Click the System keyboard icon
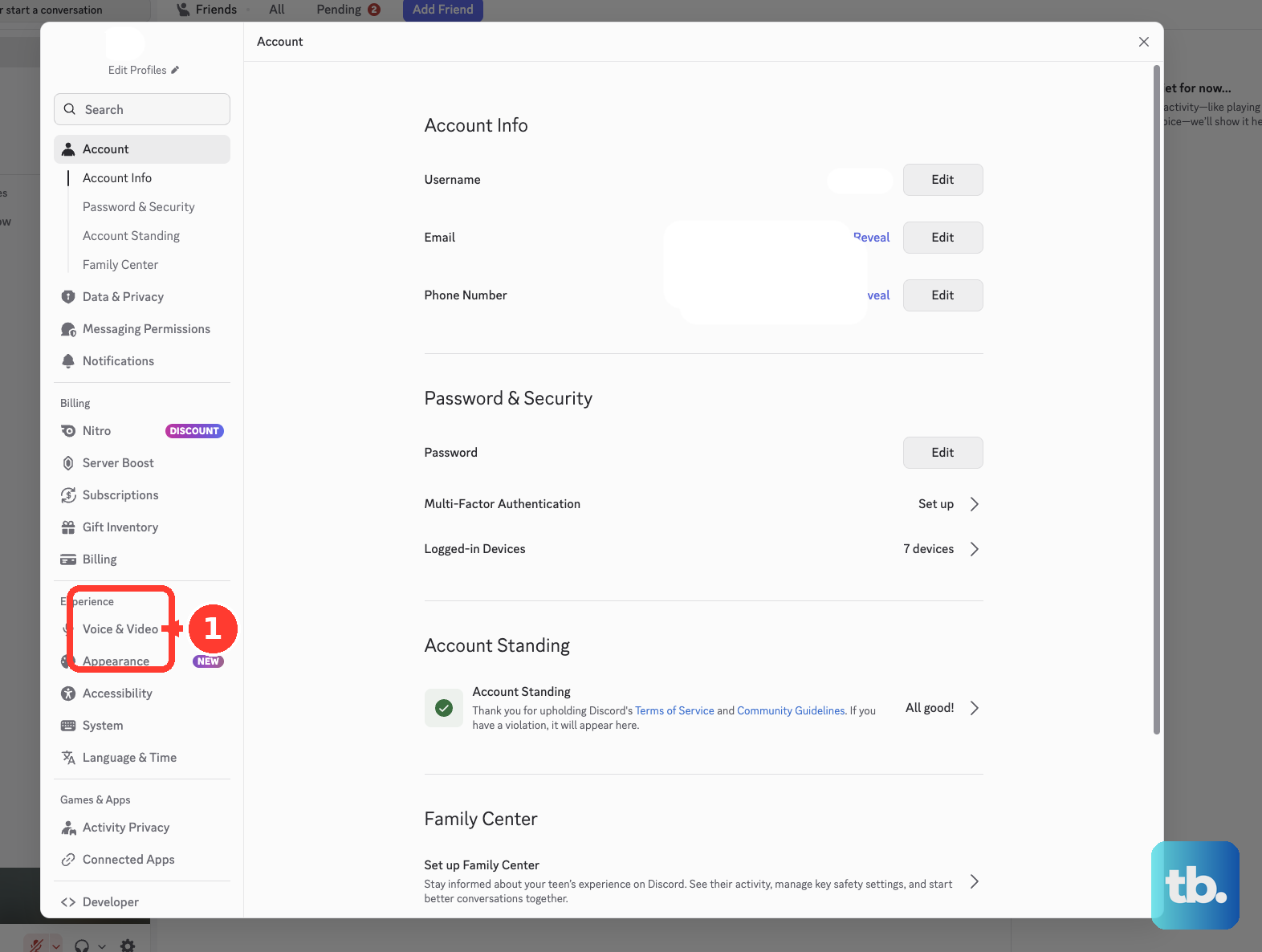 pyautogui.click(x=68, y=726)
